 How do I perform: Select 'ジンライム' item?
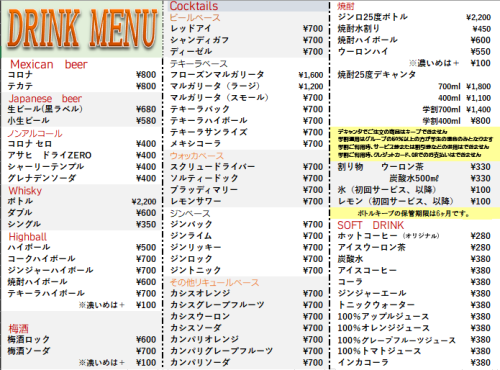[191, 236]
